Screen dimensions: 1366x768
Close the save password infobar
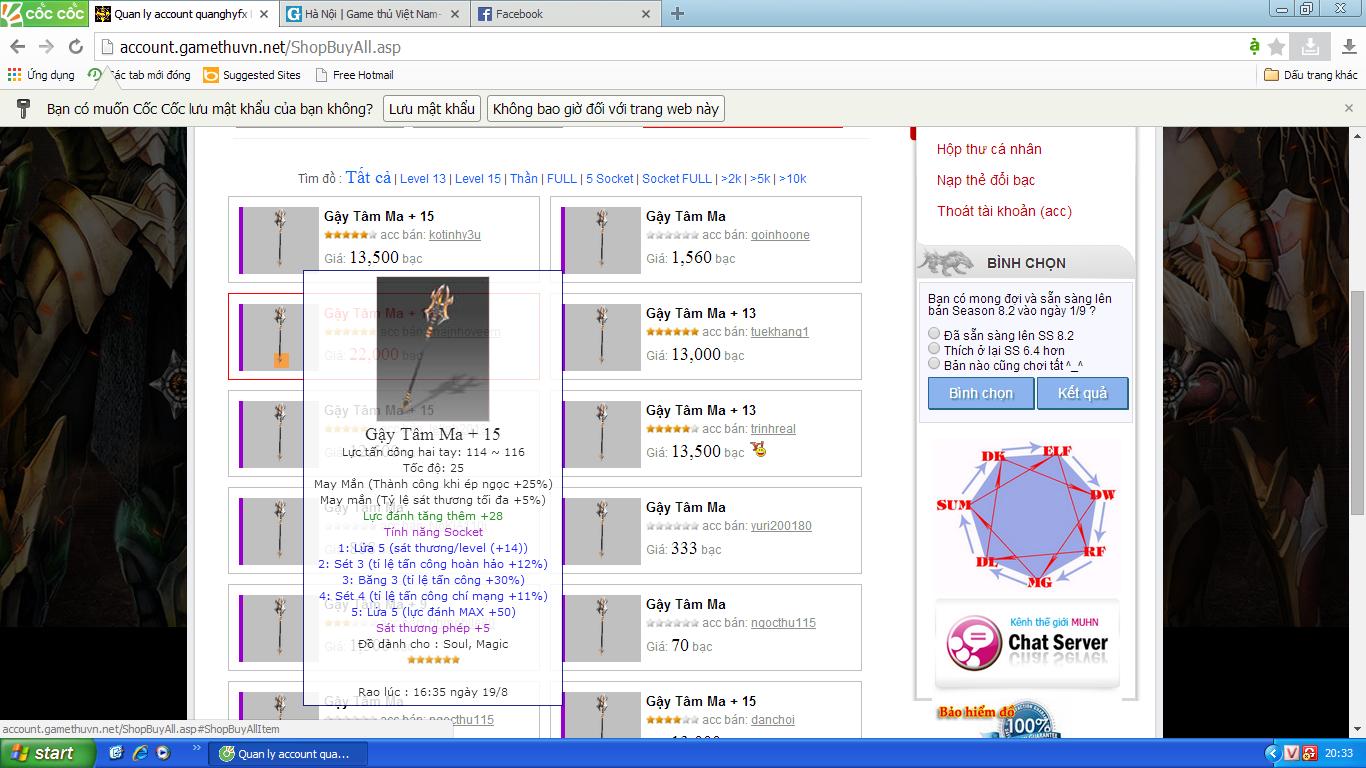pyautogui.click(x=1348, y=108)
